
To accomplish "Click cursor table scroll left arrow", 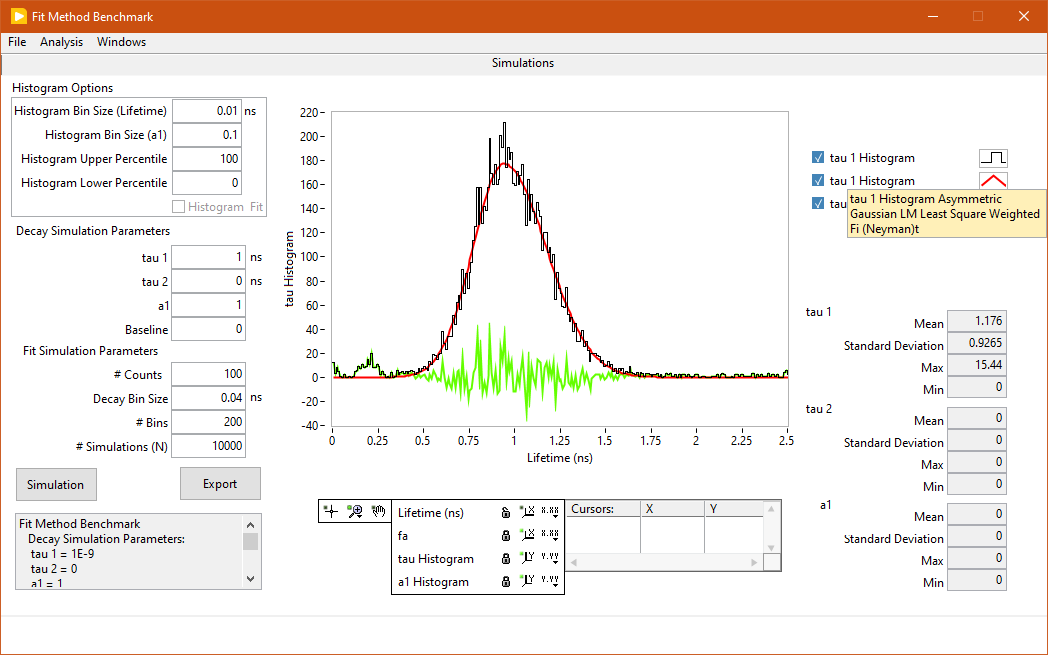I will (x=573, y=563).
